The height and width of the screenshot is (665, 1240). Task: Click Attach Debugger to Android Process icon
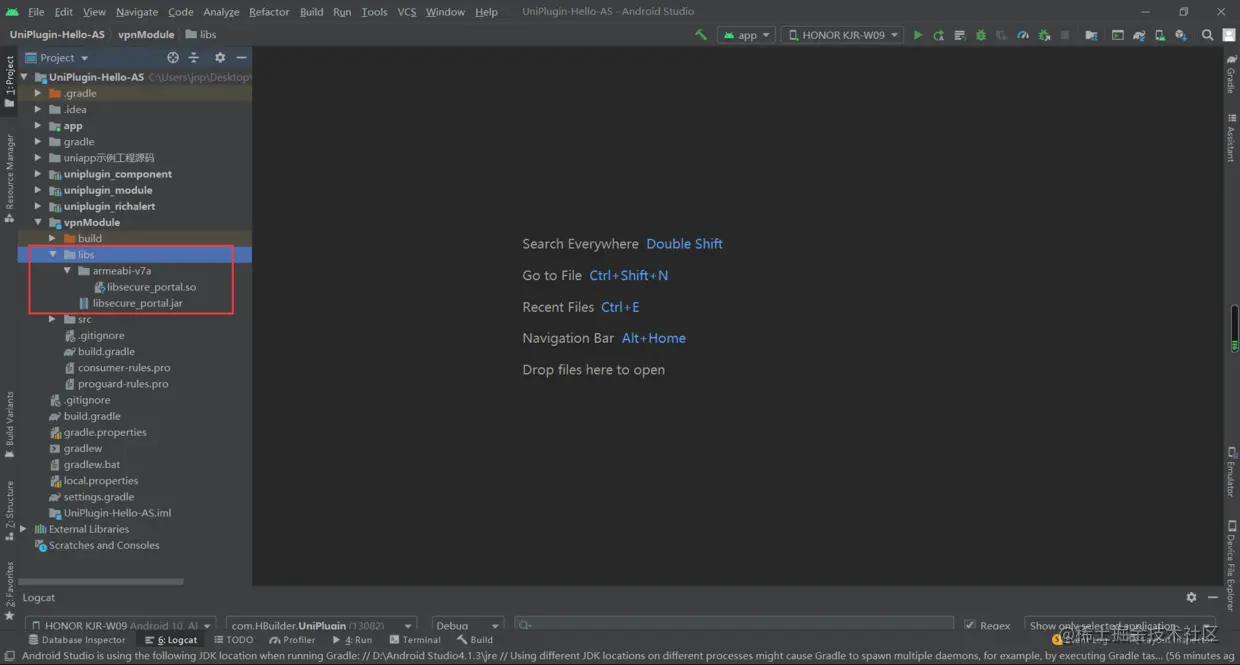click(1044, 35)
